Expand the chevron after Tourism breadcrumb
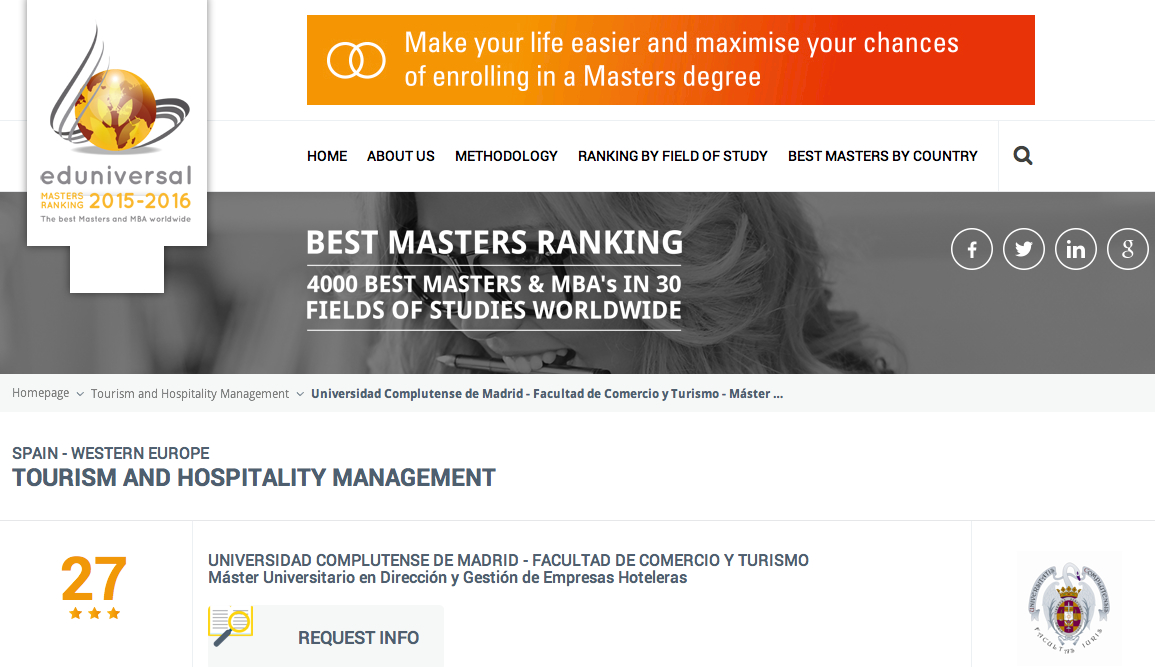 tap(300, 395)
